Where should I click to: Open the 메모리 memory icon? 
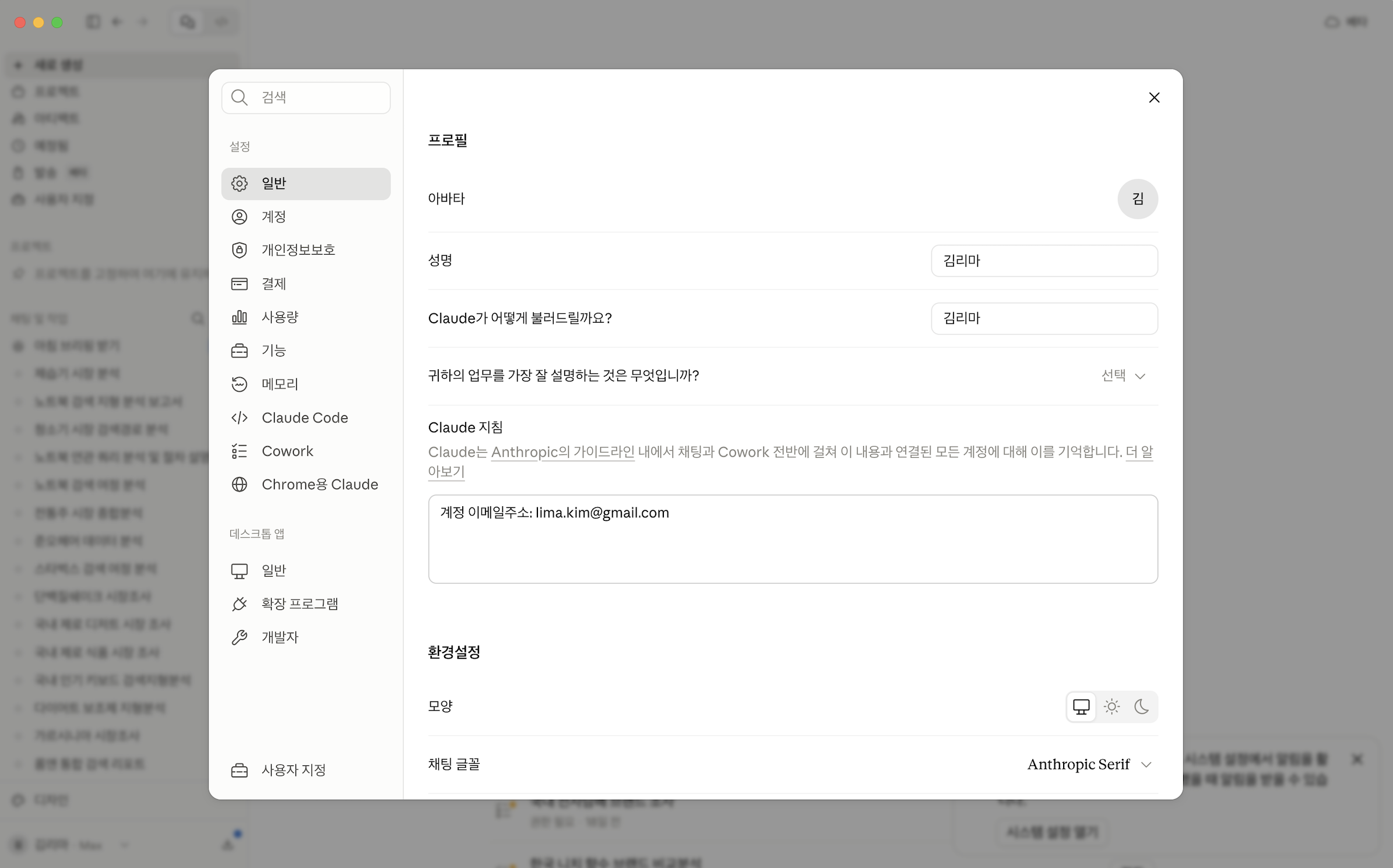point(240,384)
